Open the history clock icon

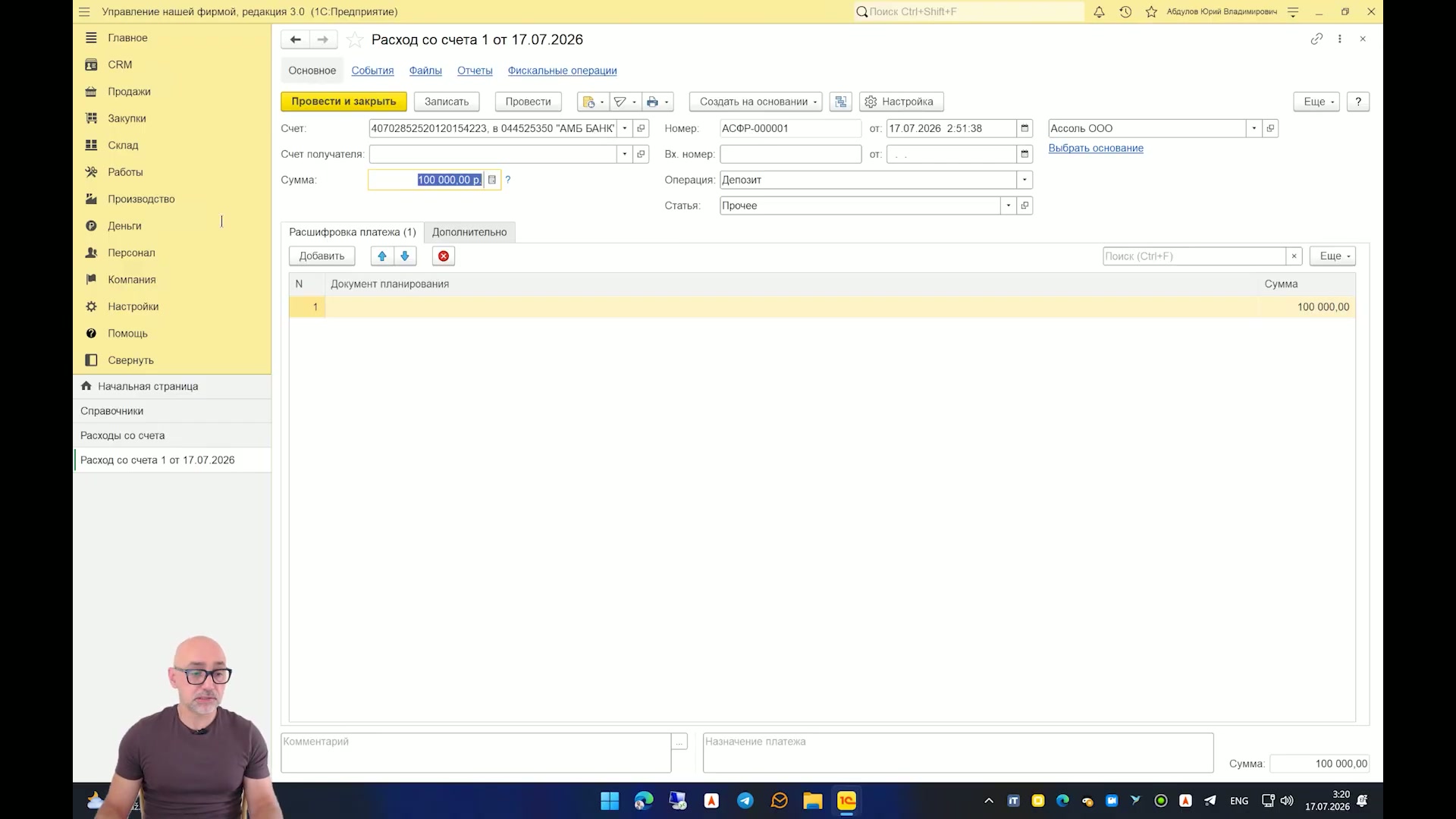pos(1125,11)
